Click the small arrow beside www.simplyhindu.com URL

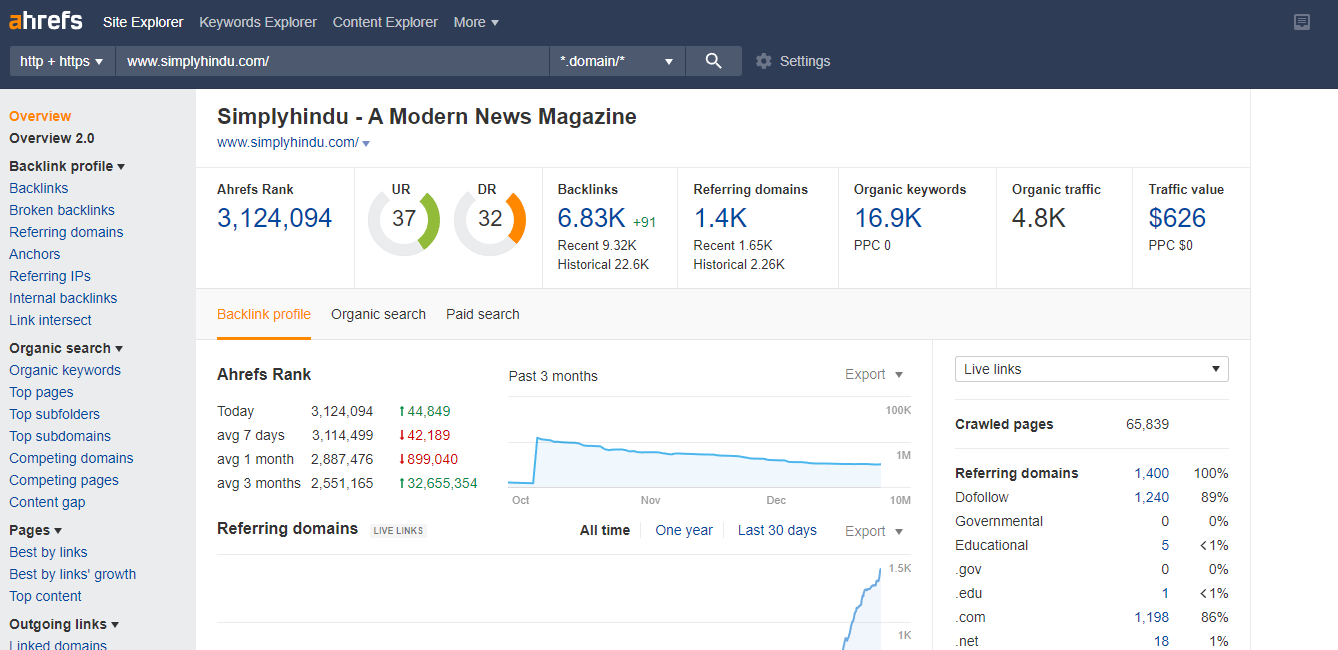pos(366,144)
